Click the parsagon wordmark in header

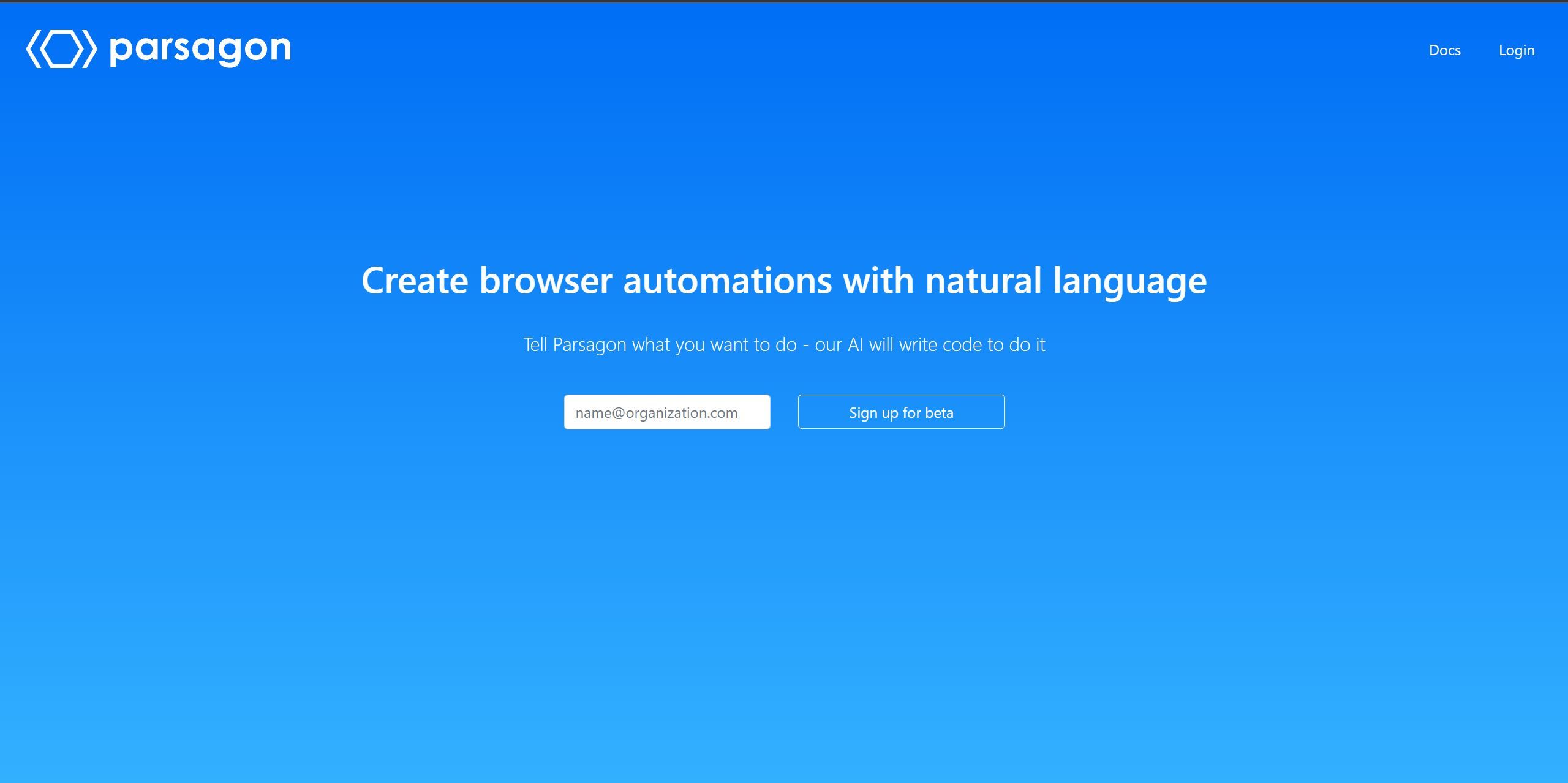pyautogui.click(x=200, y=49)
